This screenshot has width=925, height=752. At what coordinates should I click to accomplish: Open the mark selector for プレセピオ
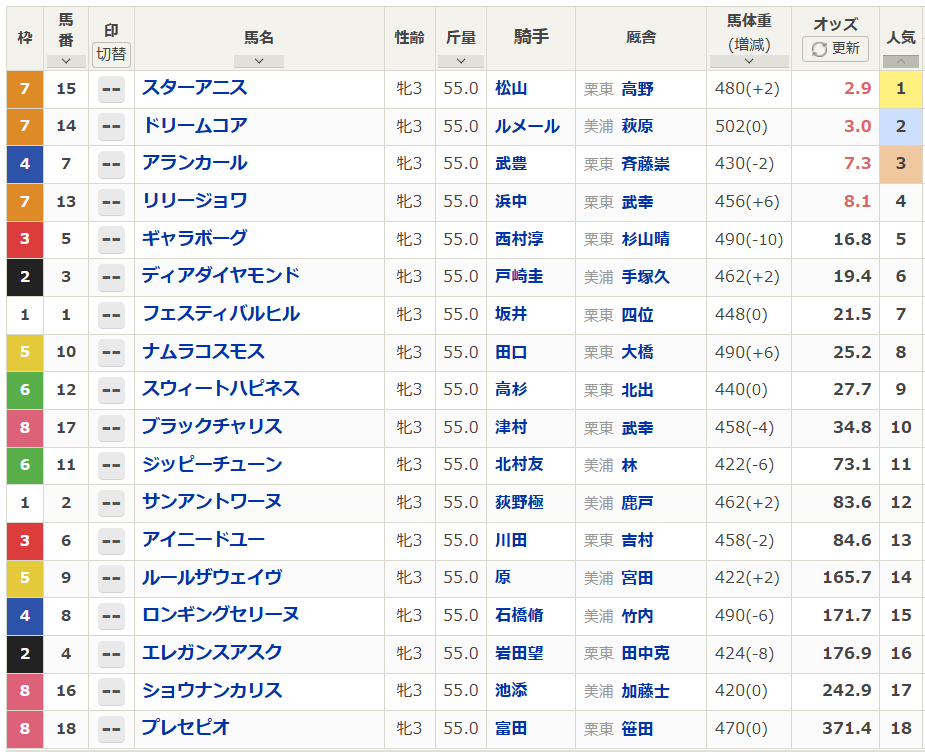click(x=111, y=729)
